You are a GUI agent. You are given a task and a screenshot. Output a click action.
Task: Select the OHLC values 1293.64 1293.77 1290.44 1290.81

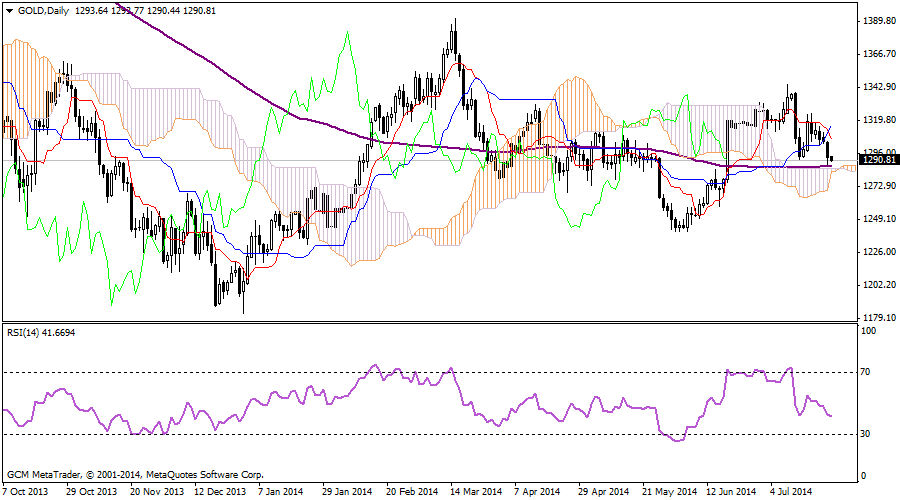144,10
